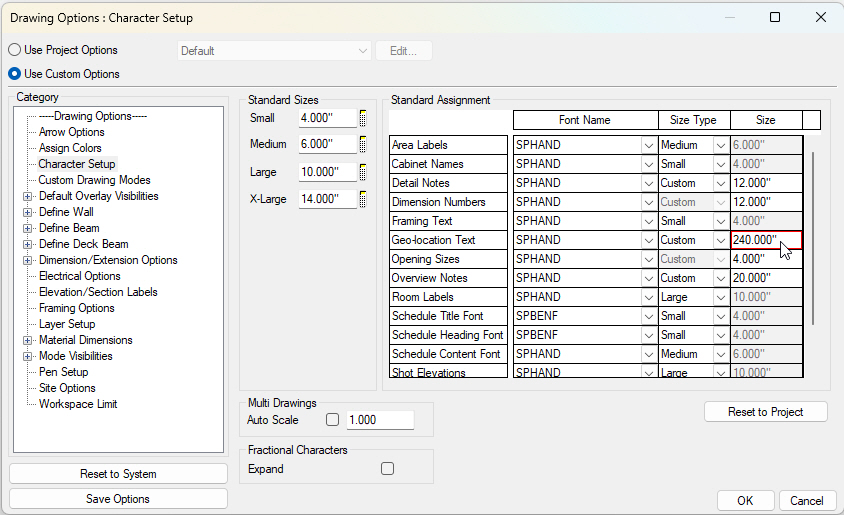This screenshot has width=844, height=515.
Task: Toggle the Expand fractional characters checkbox
Action: click(x=388, y=469)
